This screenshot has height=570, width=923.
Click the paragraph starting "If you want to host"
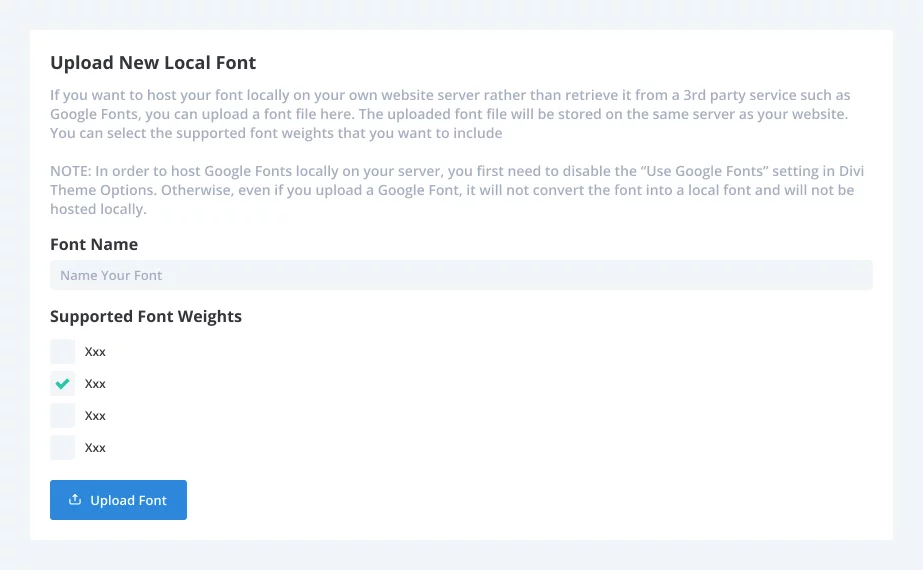[450, 114]
